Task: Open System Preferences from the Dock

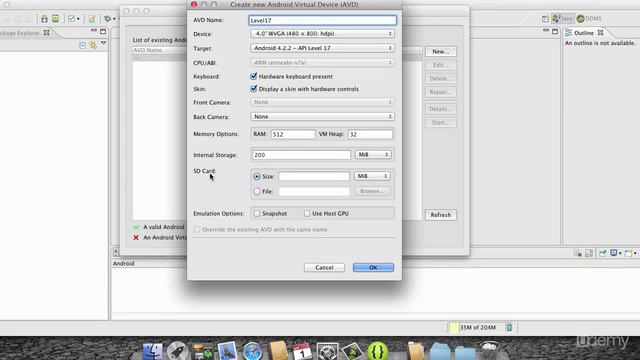Action: pos(327,351)
